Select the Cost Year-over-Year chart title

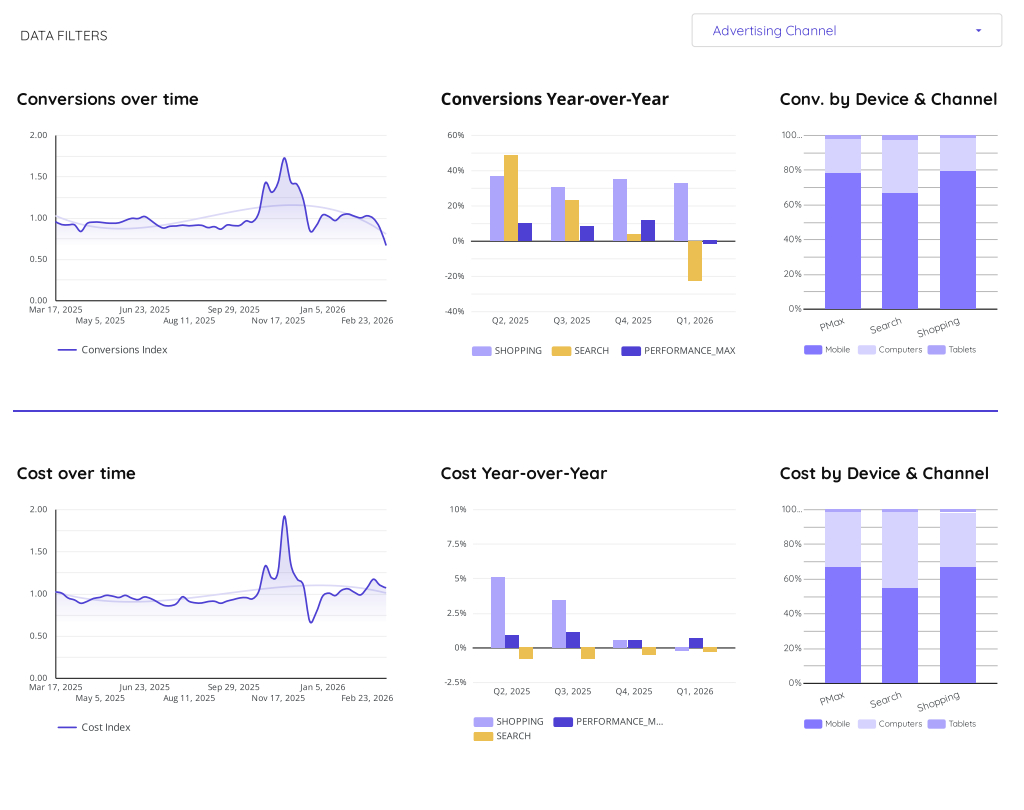pyautogui.click(x=524, y=474)
